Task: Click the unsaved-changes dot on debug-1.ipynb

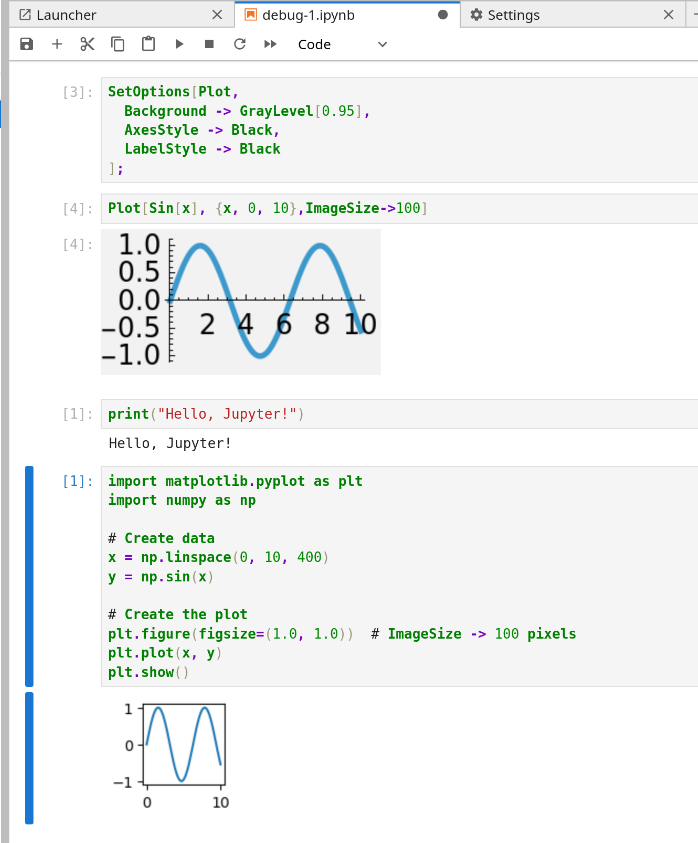Action: [441, 15]
